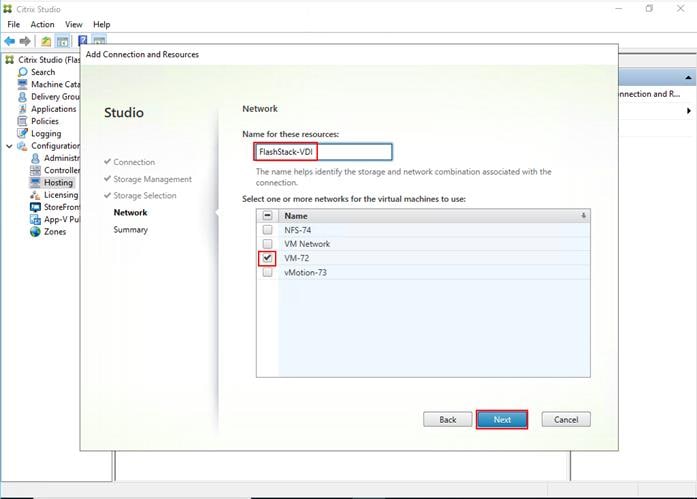The image size is (697, 499).
Task: Click the NFS-74 network name
Action: tap(297, 230)
